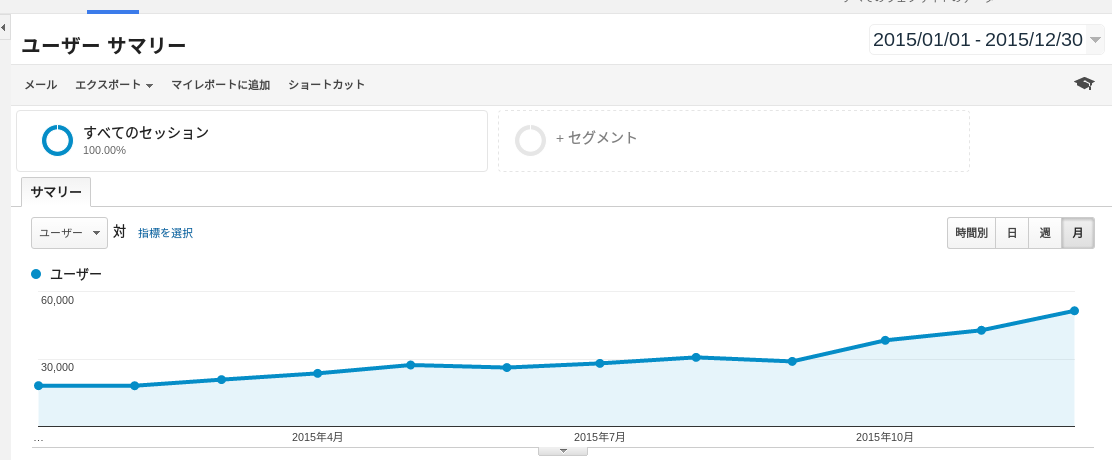Click マイレポートに追加 button

[220, 85]
